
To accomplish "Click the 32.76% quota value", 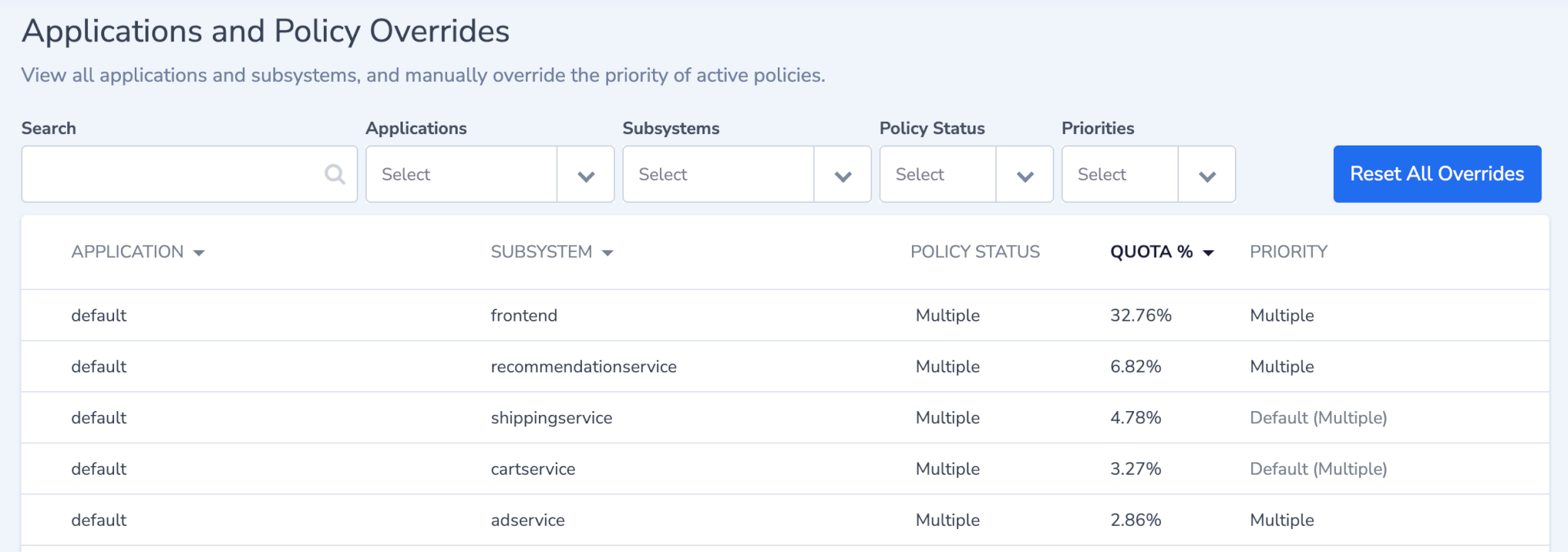I will 1141,315.
